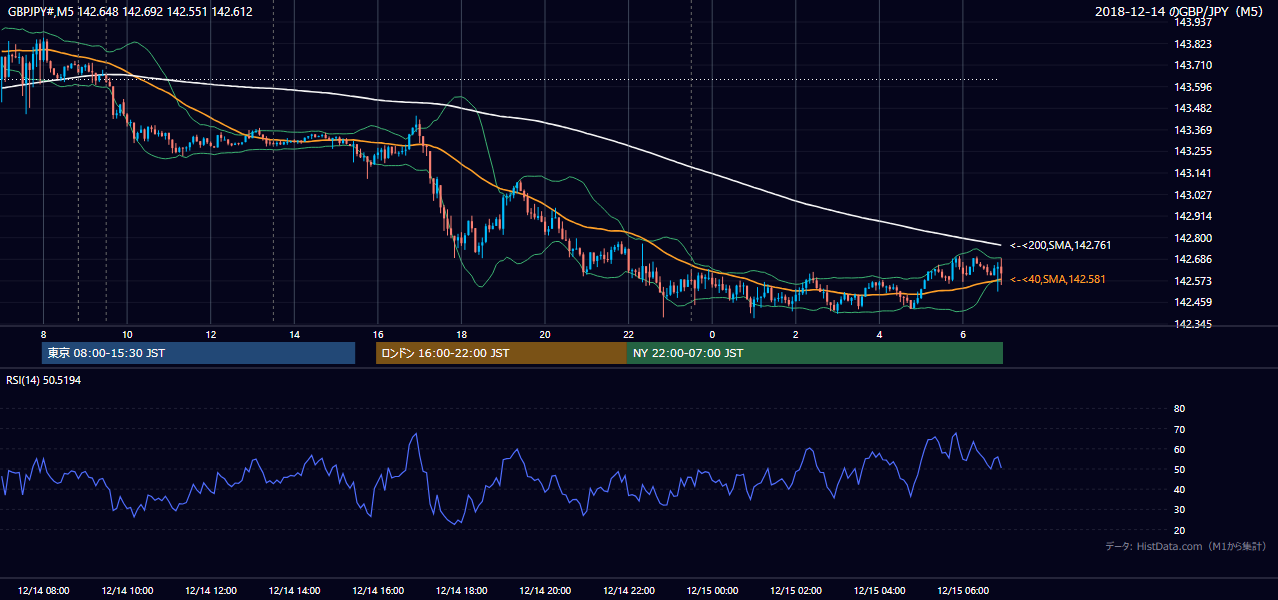Click the chart title 2018-12-14 のGBP/JPY (M5)

1181,12
